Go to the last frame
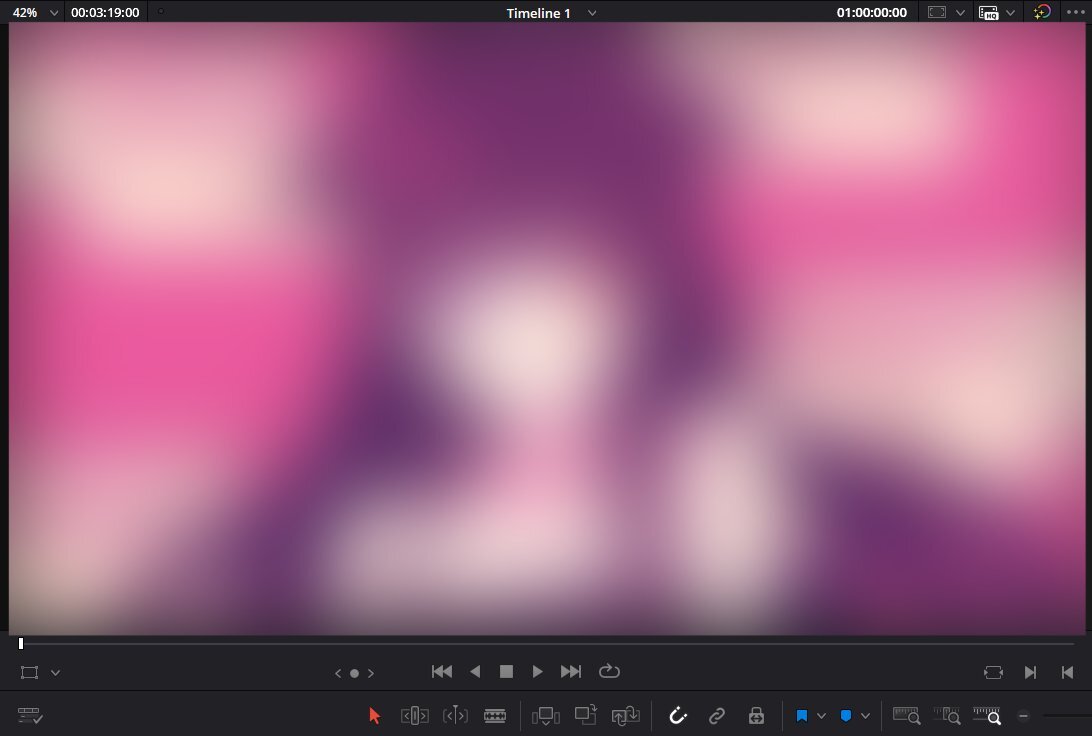1092x736 pixels. click(x=570, y=671)
